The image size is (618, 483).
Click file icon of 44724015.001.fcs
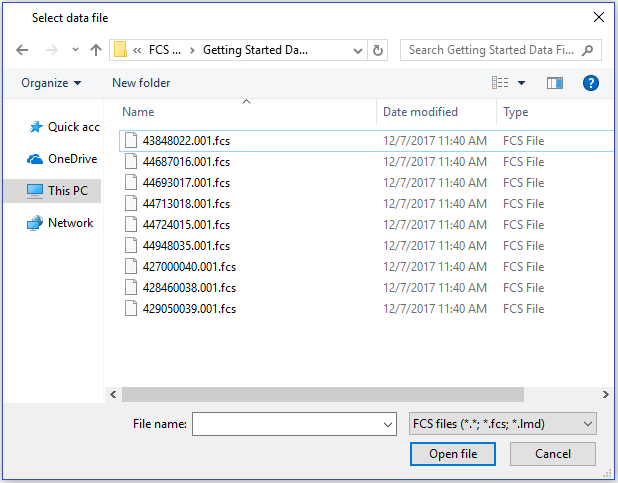[x=131, y=224]
